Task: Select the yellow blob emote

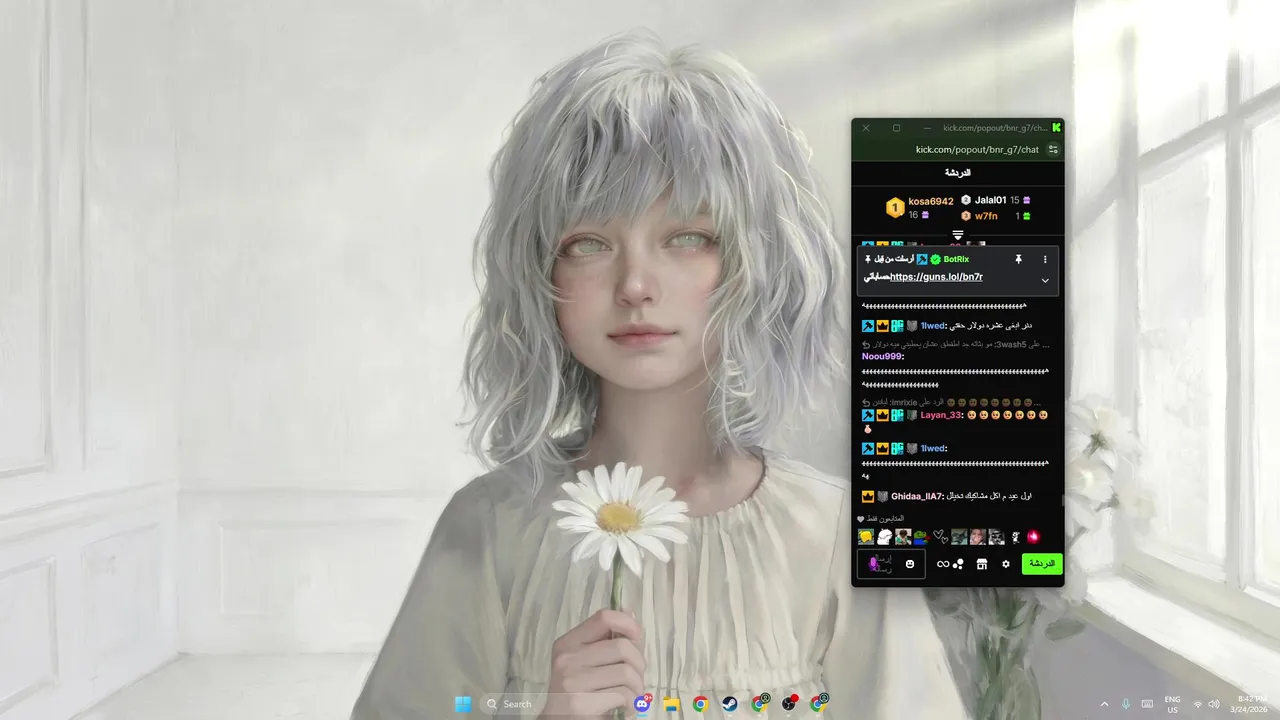Action: [866, 537]
